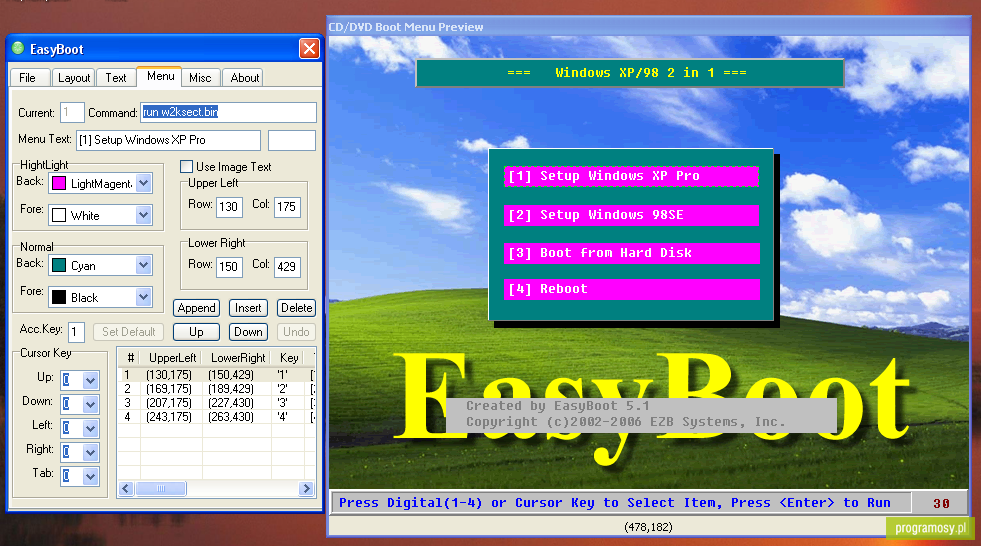Screen dimensions: 981x546
Task: Close the EasyBoot window
Action: tap(309, 48)
